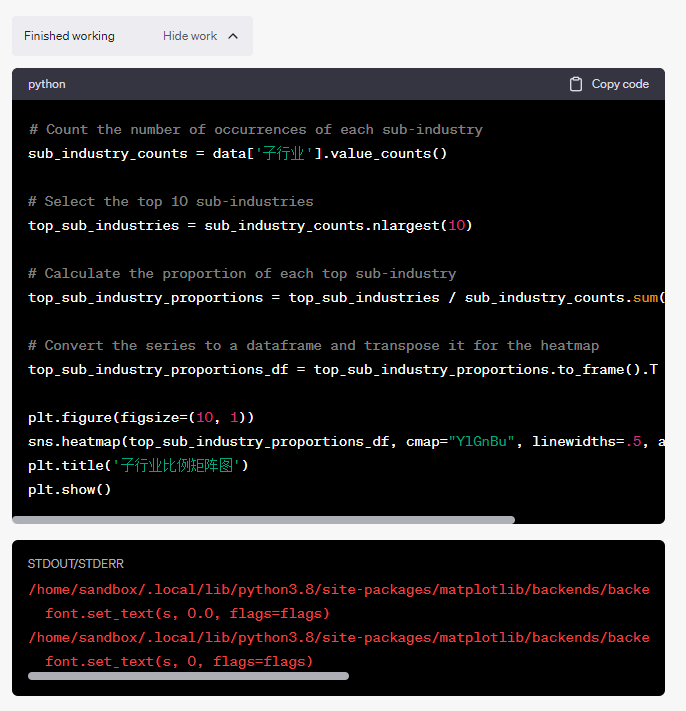Click the clipboard icon beside Copy code
The height and width of the screenshot is (711, 686).
click(x=576, y=84)
